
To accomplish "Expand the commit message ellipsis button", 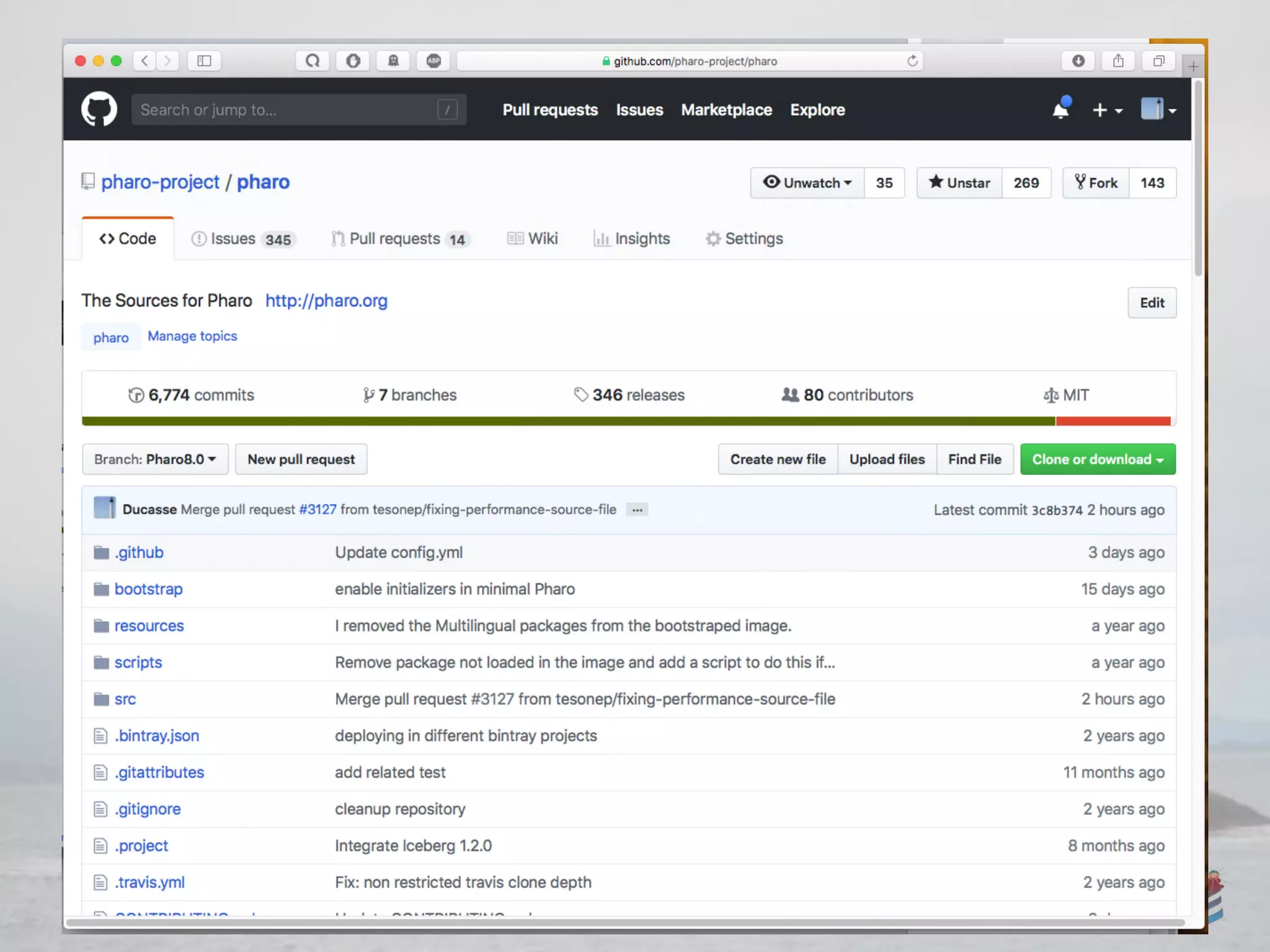I will point(637,510).
